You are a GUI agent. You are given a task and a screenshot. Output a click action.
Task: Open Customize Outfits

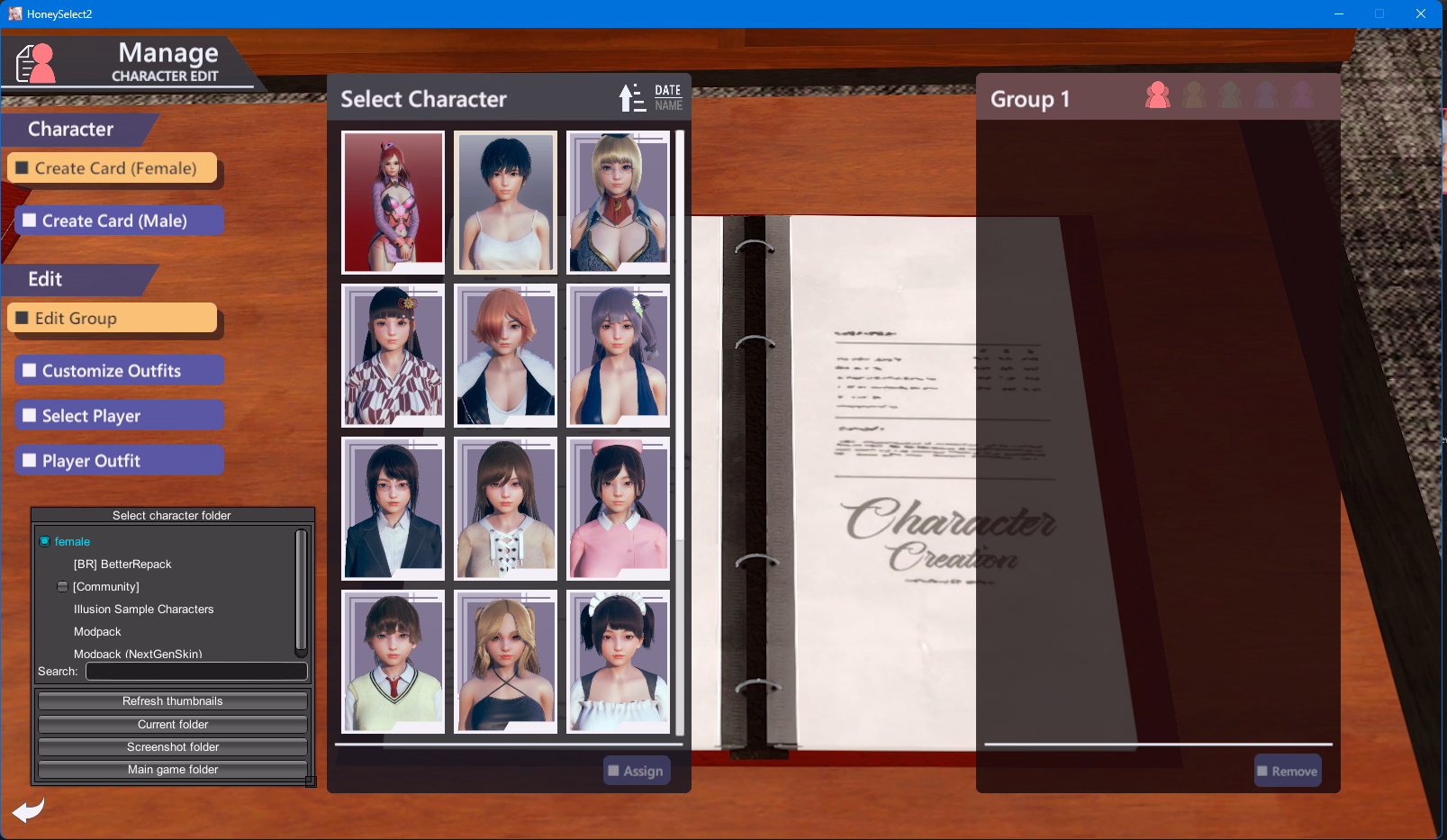120,370
